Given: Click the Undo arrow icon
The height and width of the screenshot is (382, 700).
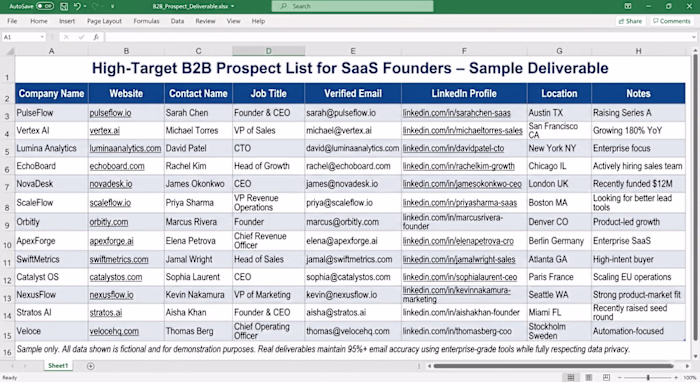Looking at the screenshot, I should click(x=77, y=6).
